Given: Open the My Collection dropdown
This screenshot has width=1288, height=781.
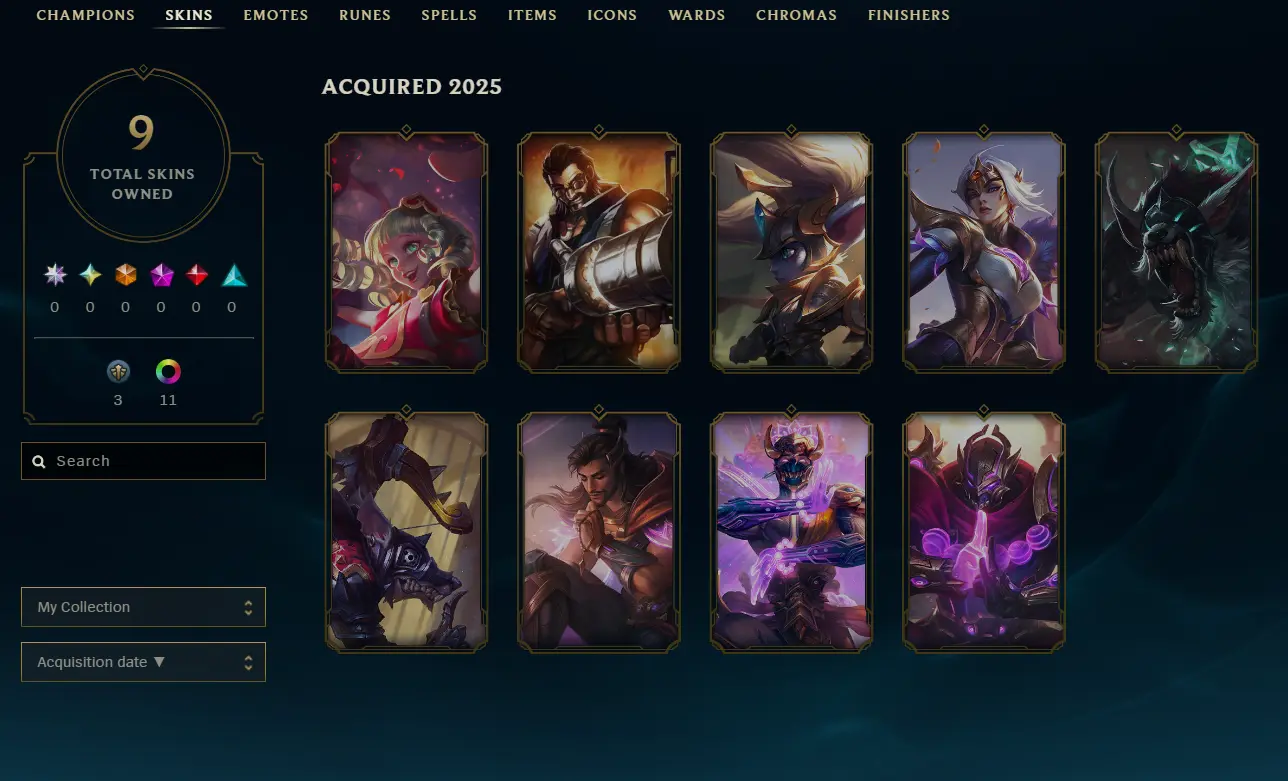Looking at the screenshot, I should click(143, 607).
